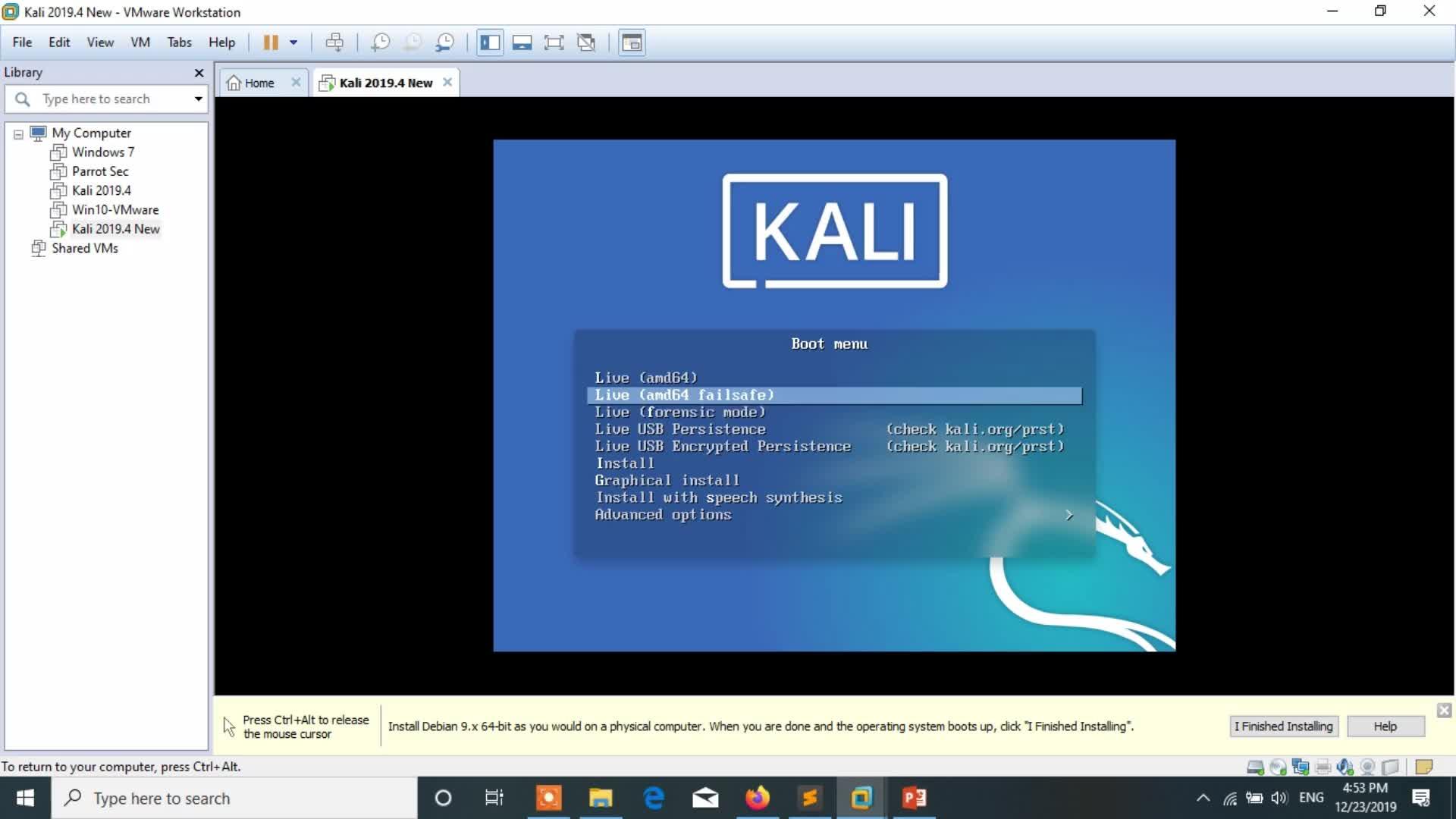
Task: Open the Snapshot Manager icon
Action: 445,42
